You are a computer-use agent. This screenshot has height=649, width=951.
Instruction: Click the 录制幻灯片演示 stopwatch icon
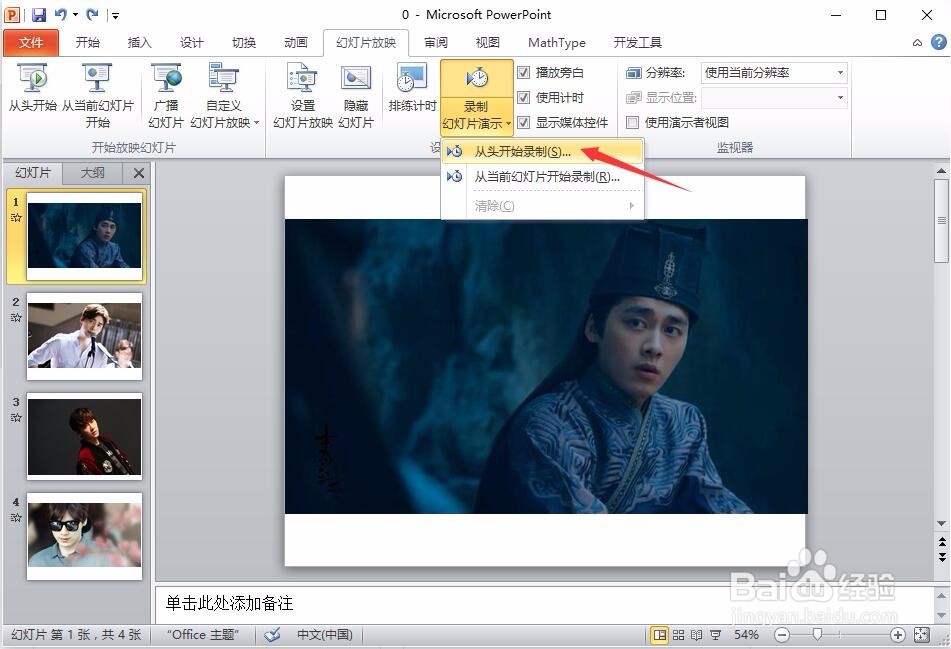pos(477,78)
